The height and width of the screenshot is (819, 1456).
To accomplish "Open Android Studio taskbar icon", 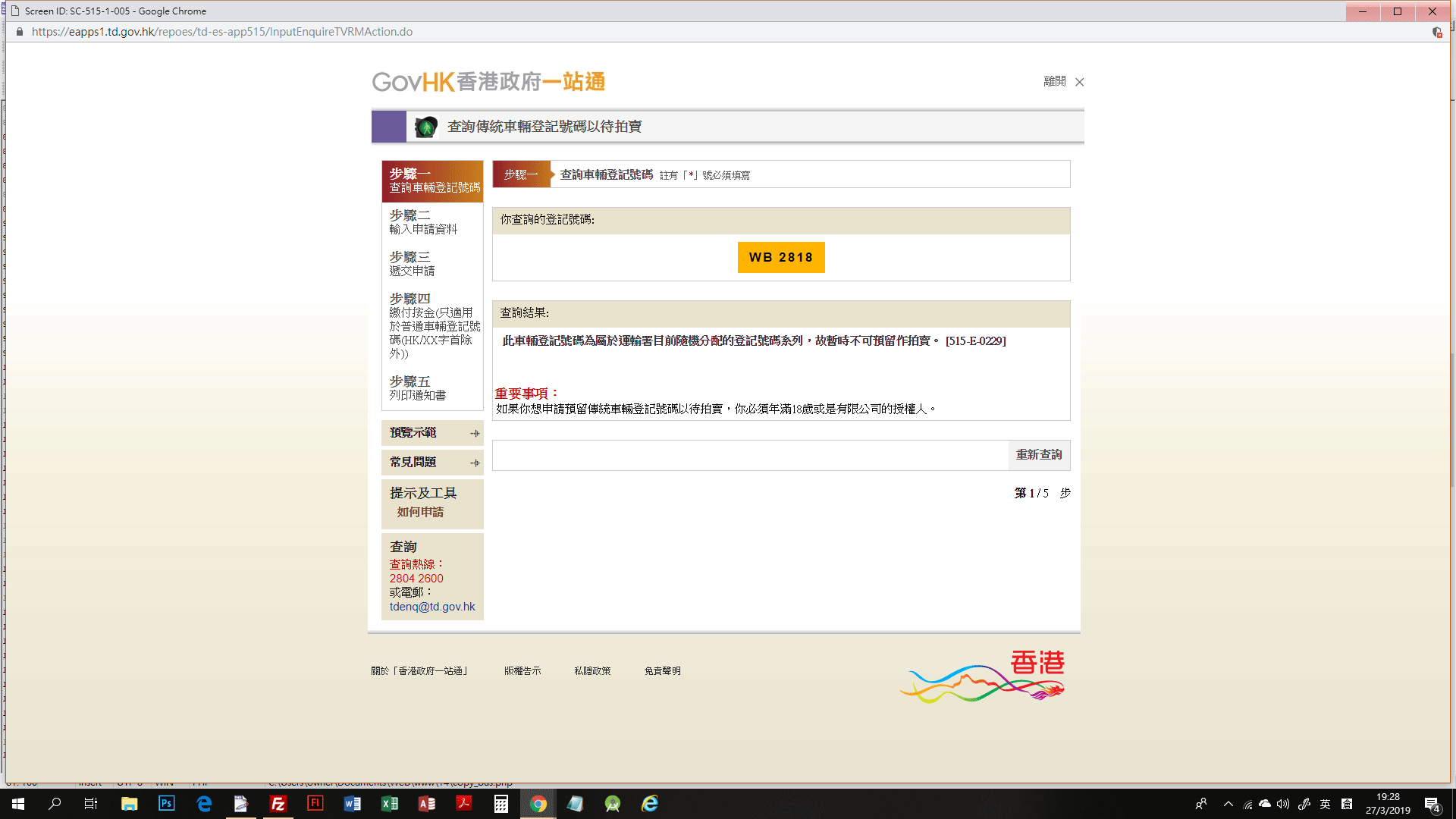I will pyautogui.click(x=613, y=804).
